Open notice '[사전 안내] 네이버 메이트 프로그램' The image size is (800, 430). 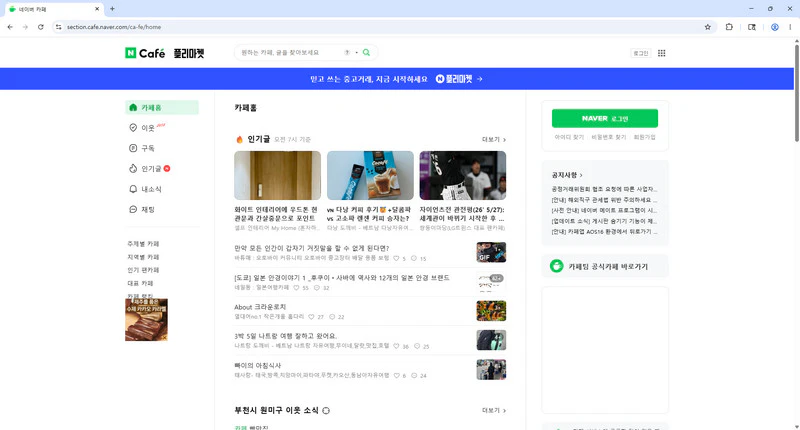point(604,210)
